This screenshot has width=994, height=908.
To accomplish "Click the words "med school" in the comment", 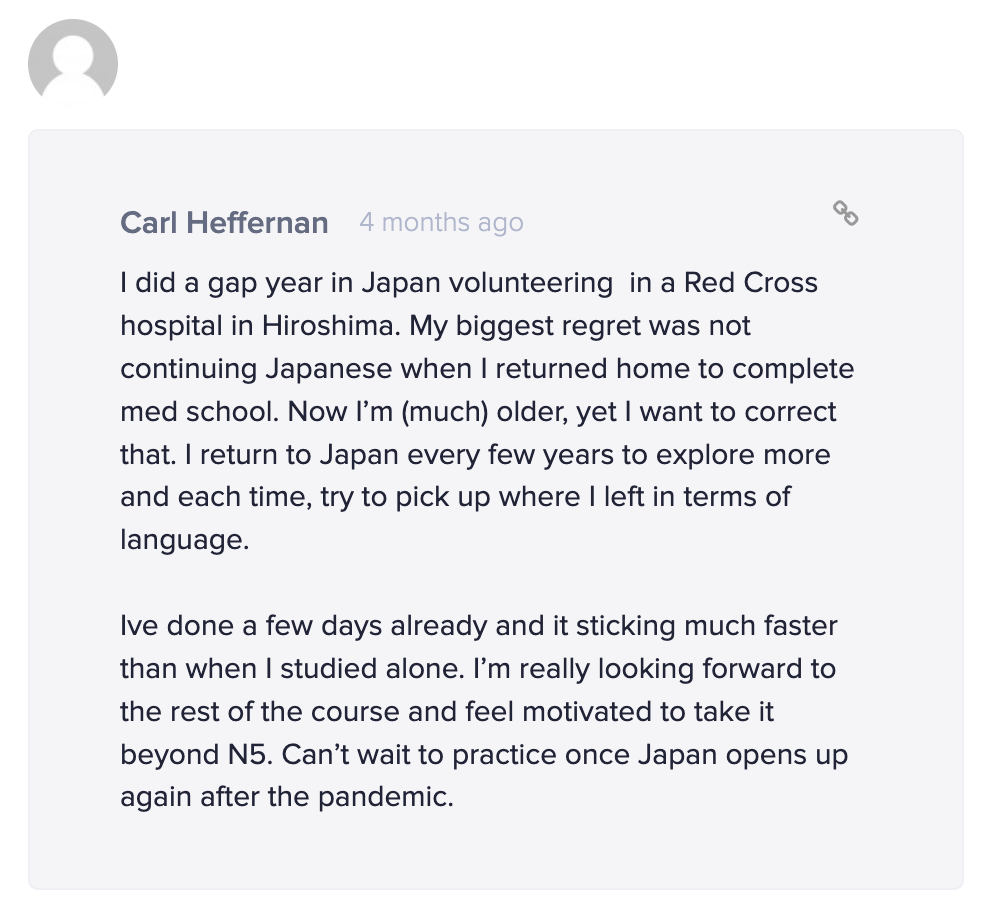I will 199,412.
